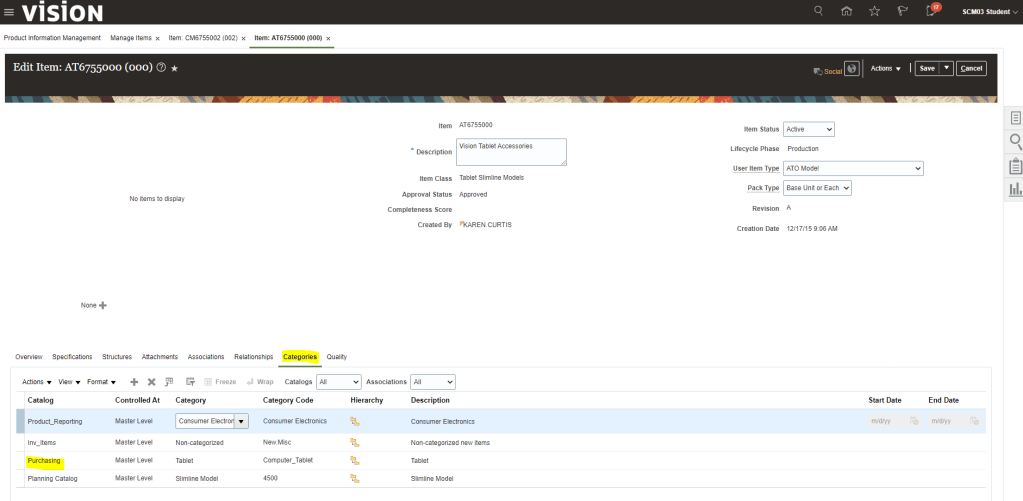This screenshot has width=1023, height=501.
Task: Open the hamburger navigator menu
Action: [x=9, y=12]
